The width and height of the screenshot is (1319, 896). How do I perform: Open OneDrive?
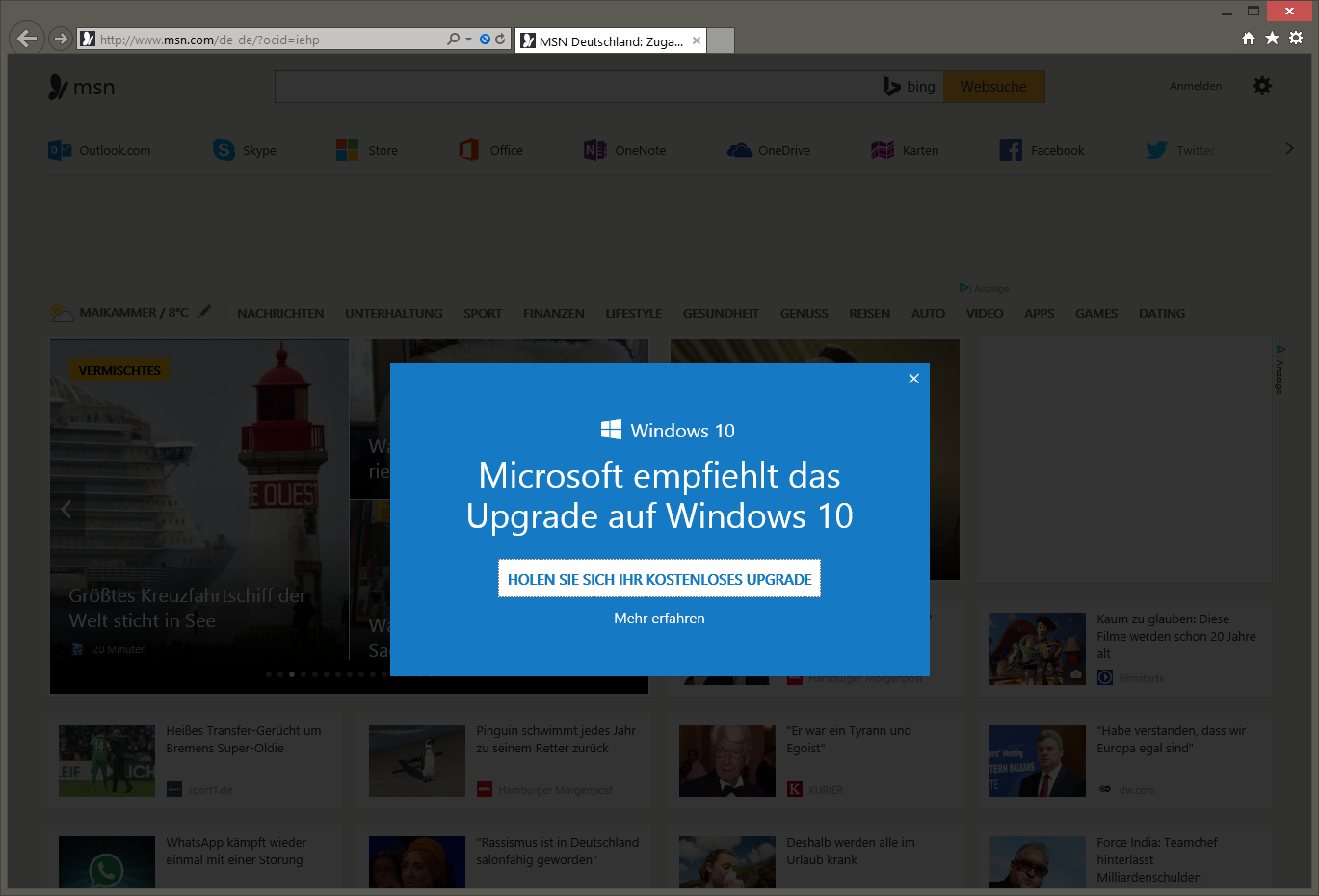pyautogui.click(x=769, y=149)
